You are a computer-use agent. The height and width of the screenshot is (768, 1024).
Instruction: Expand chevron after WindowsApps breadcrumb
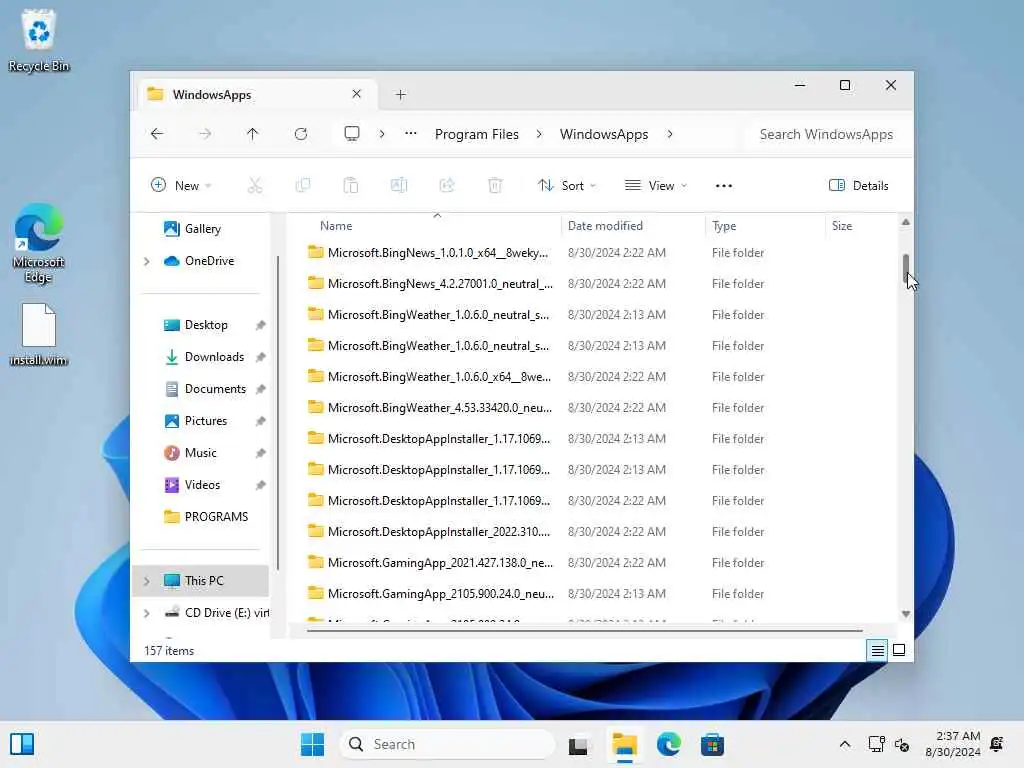(670, 134)
